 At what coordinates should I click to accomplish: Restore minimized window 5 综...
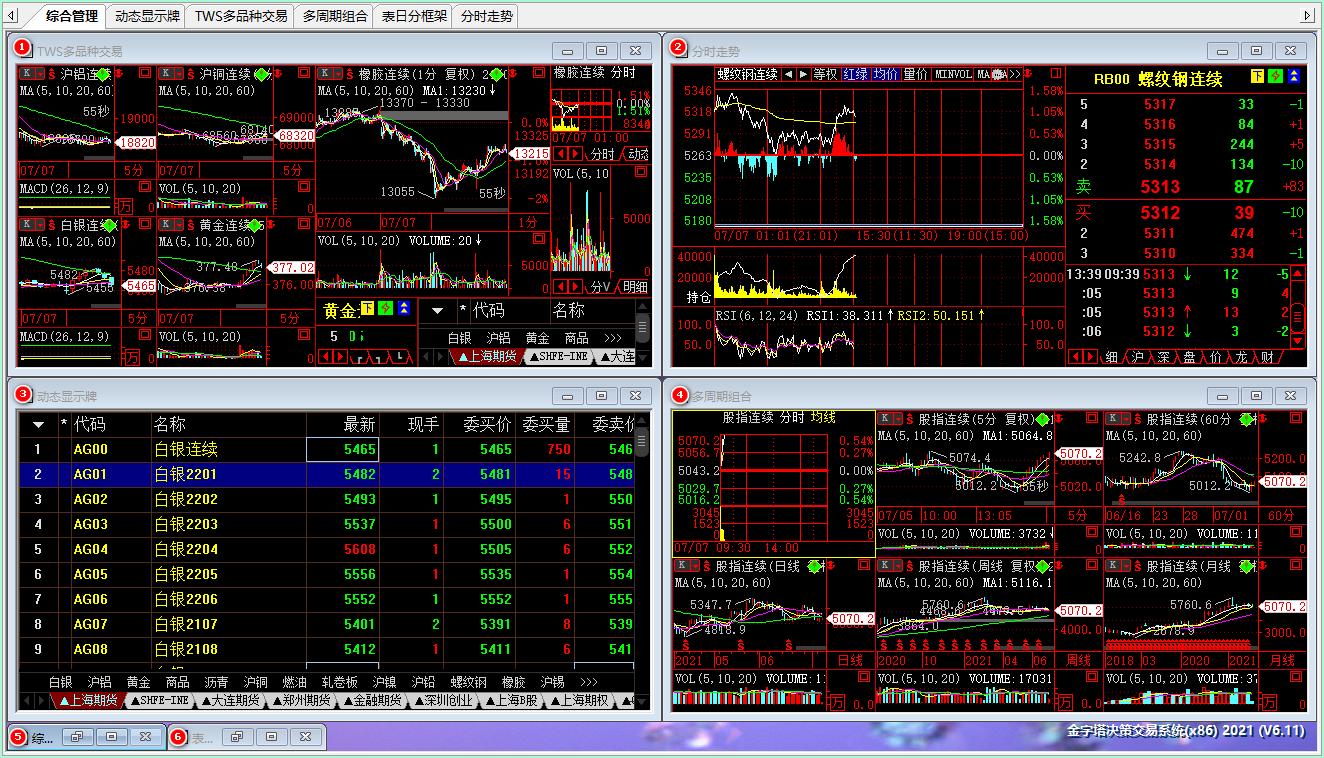[76, 737]
